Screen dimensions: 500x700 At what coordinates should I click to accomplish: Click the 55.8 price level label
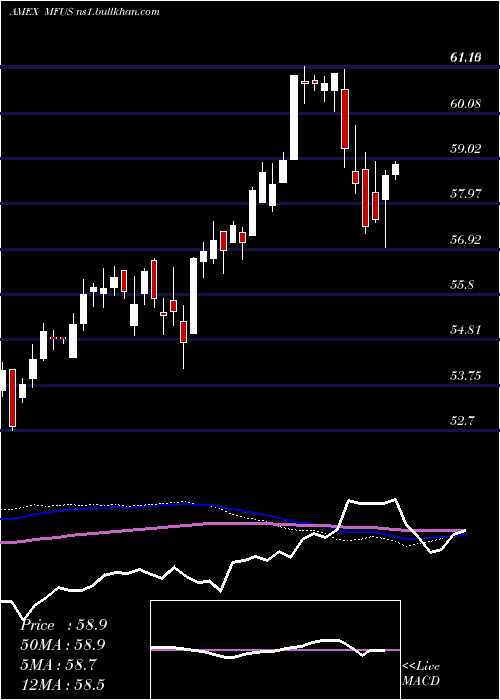point(462,285)
